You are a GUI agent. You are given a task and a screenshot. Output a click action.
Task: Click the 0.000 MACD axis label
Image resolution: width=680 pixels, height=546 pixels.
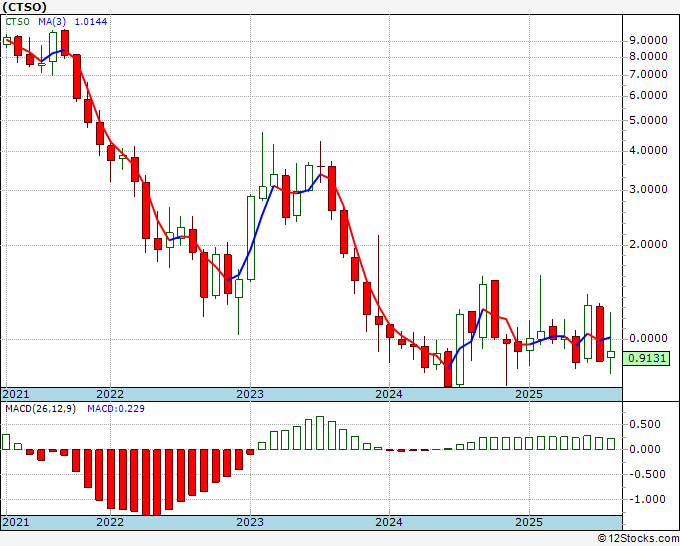tap(647, 449)
